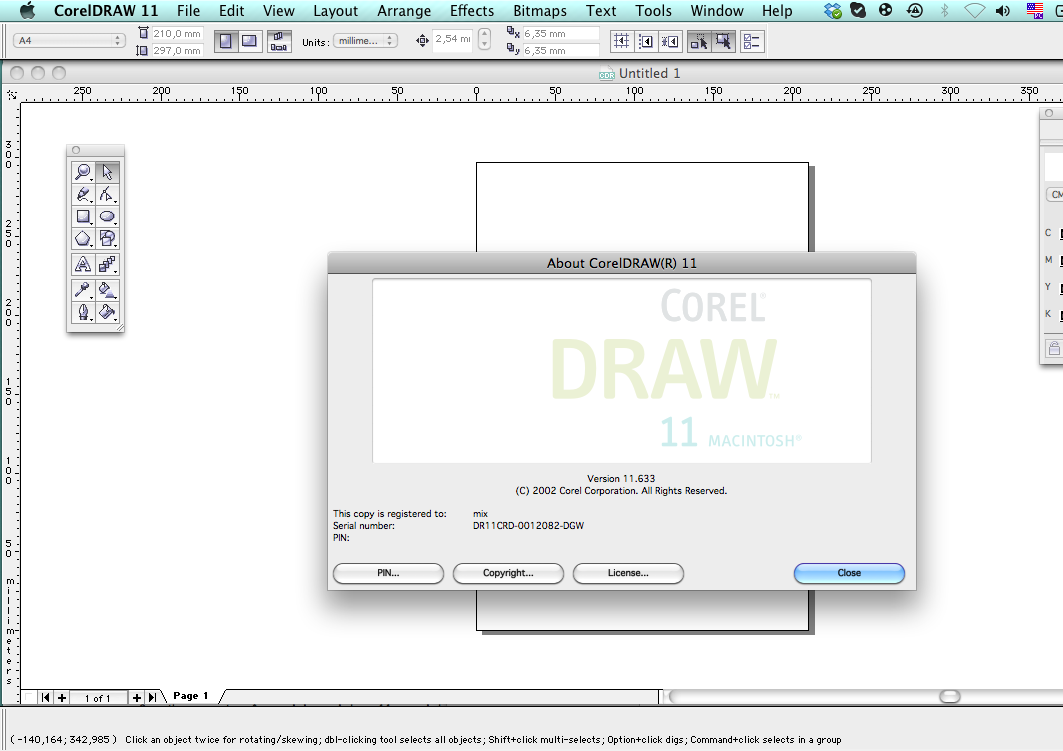Click the page layout default/current toggle button

[279, 41]
